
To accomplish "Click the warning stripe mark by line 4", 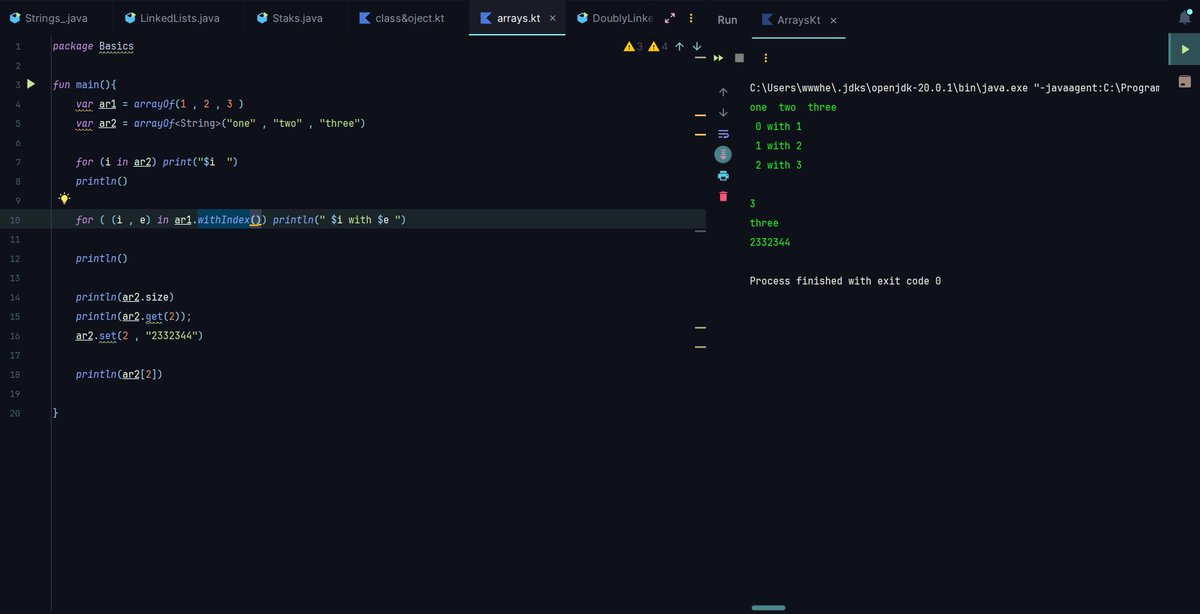I will pos(700,115).
